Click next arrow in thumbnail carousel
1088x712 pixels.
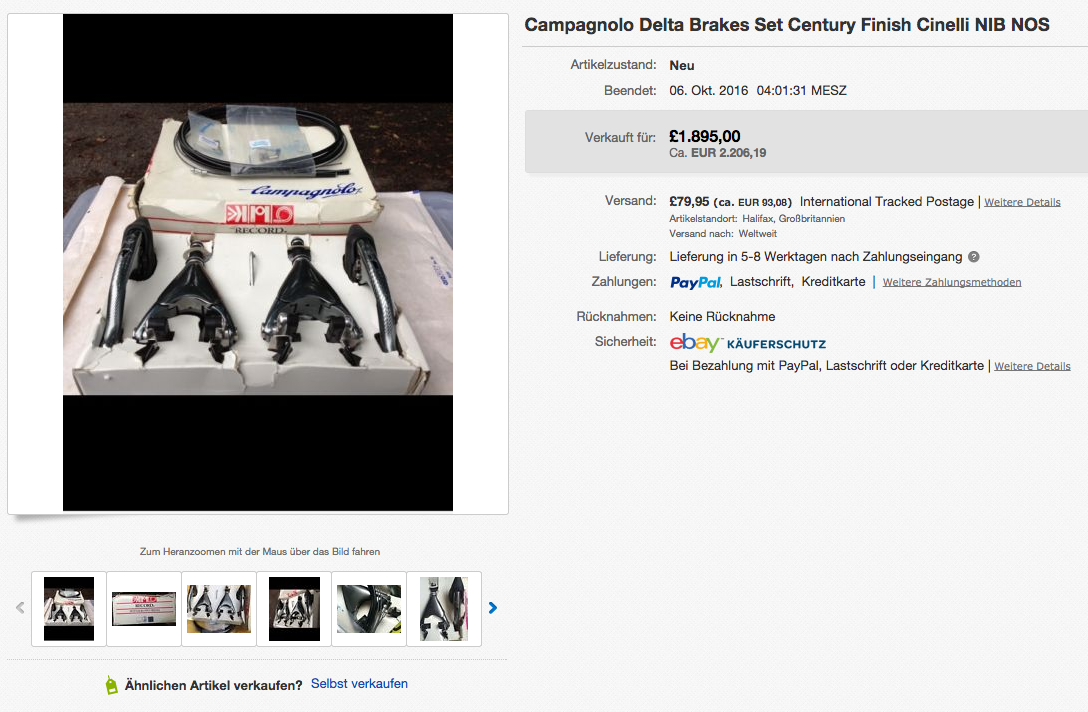(492, 607)
